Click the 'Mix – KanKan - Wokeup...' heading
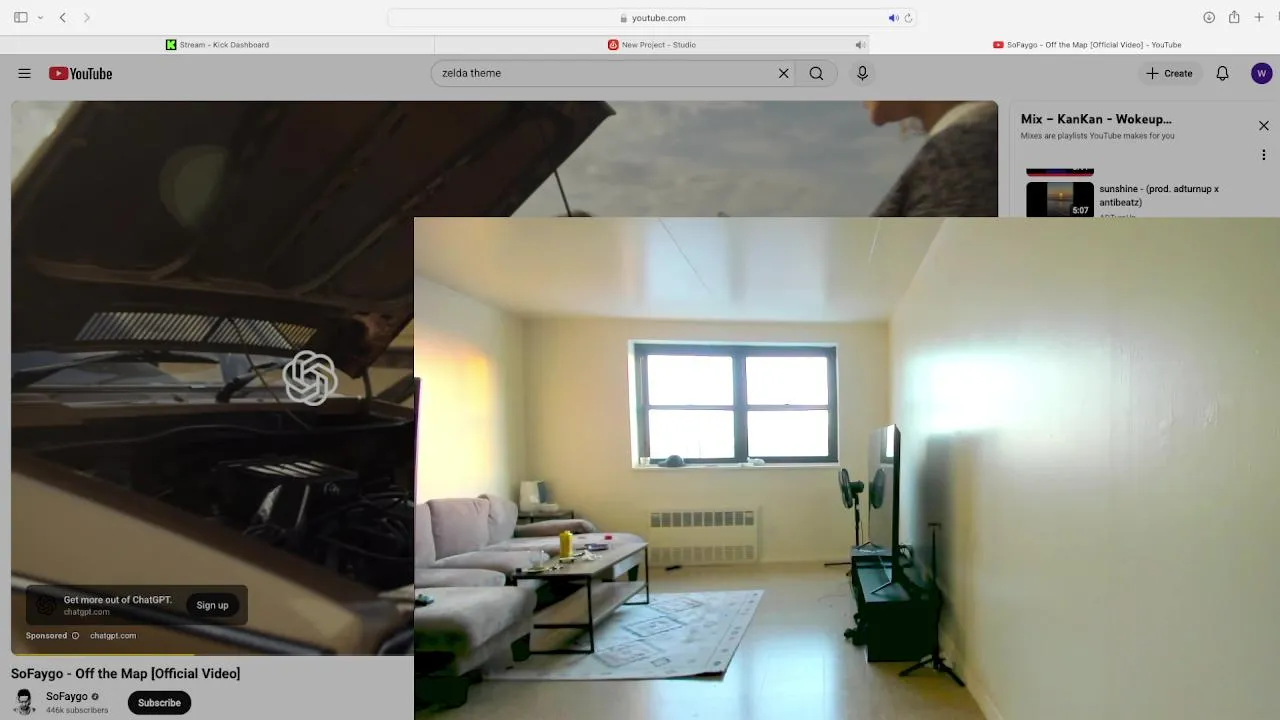1280x720 pixels. pos(1096,119)
